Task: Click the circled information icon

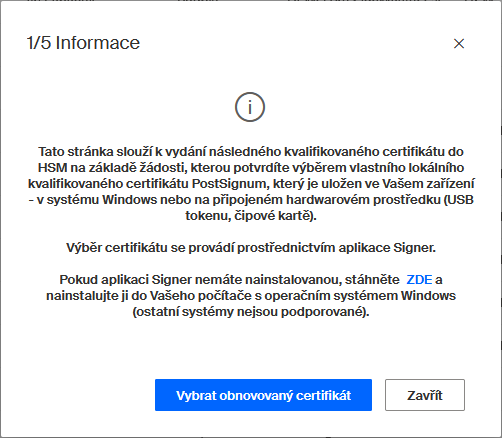Action: (x=250, y=107)
